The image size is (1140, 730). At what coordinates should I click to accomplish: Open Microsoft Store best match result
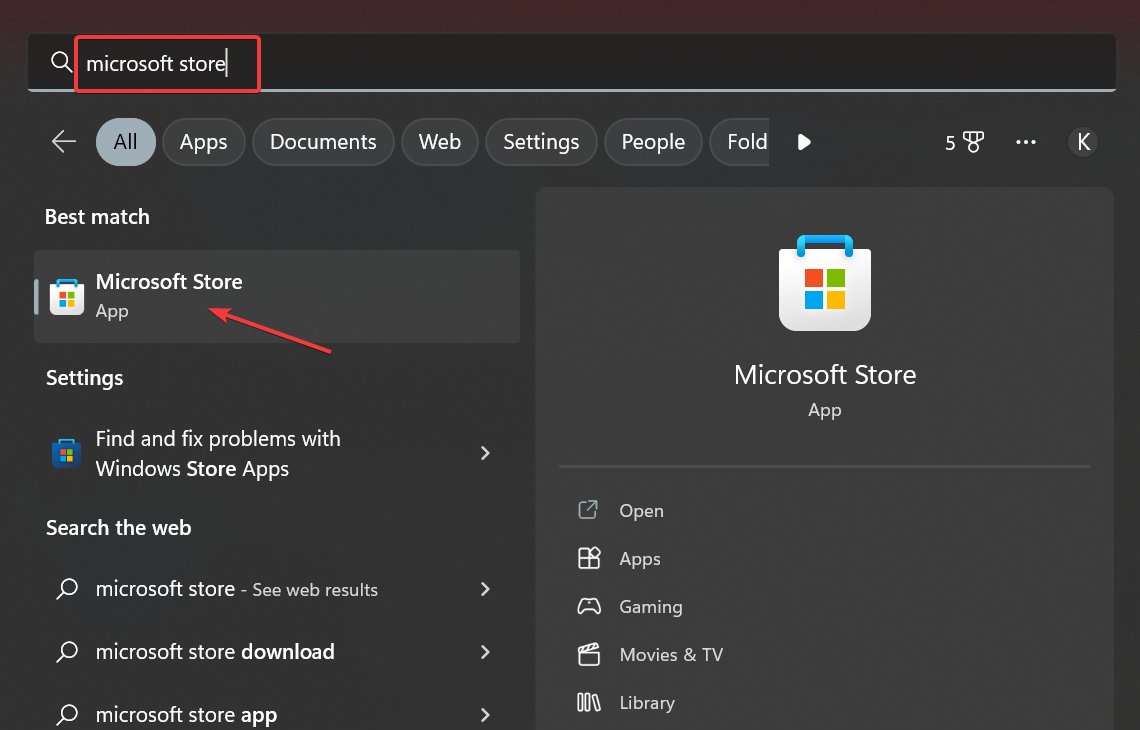pyautogui.click(x=277, y=296)
